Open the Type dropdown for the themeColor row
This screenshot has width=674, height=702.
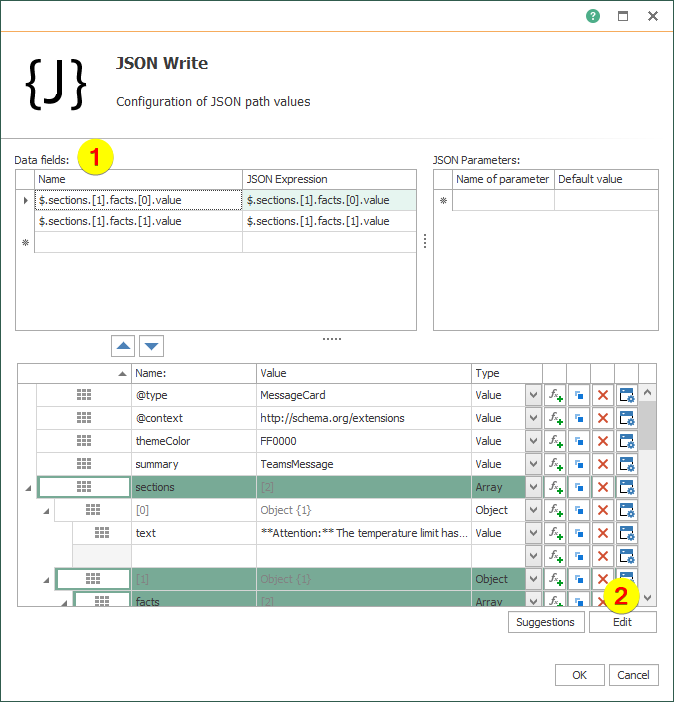(x=533, y=441)
